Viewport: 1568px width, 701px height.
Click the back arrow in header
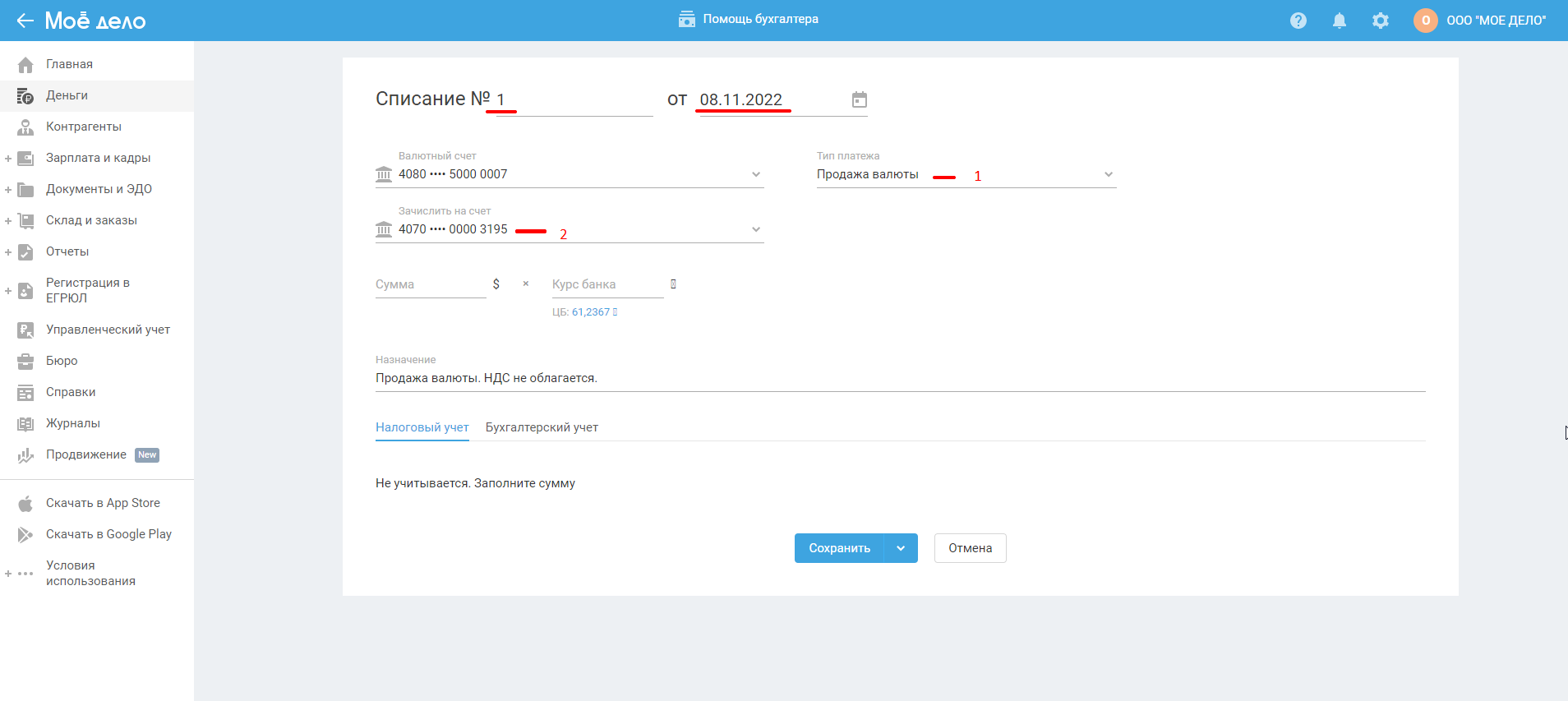(x=25, y=21)
